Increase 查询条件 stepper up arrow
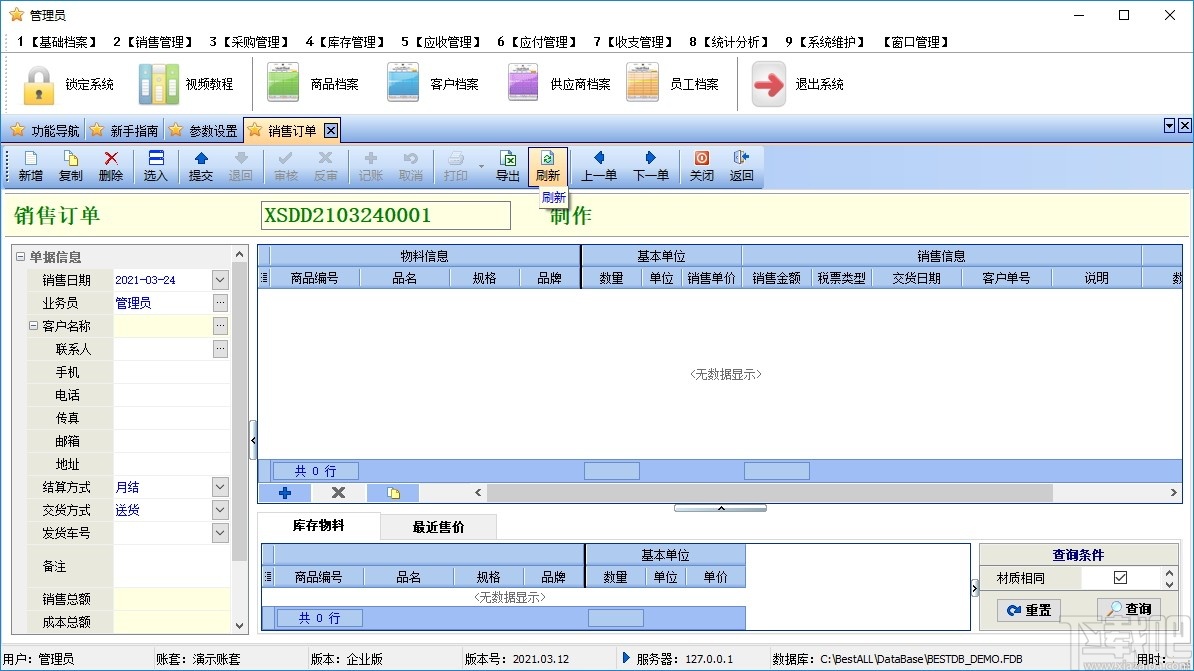The height and width of the screenshot is (671, 1194). (1170, 573)
